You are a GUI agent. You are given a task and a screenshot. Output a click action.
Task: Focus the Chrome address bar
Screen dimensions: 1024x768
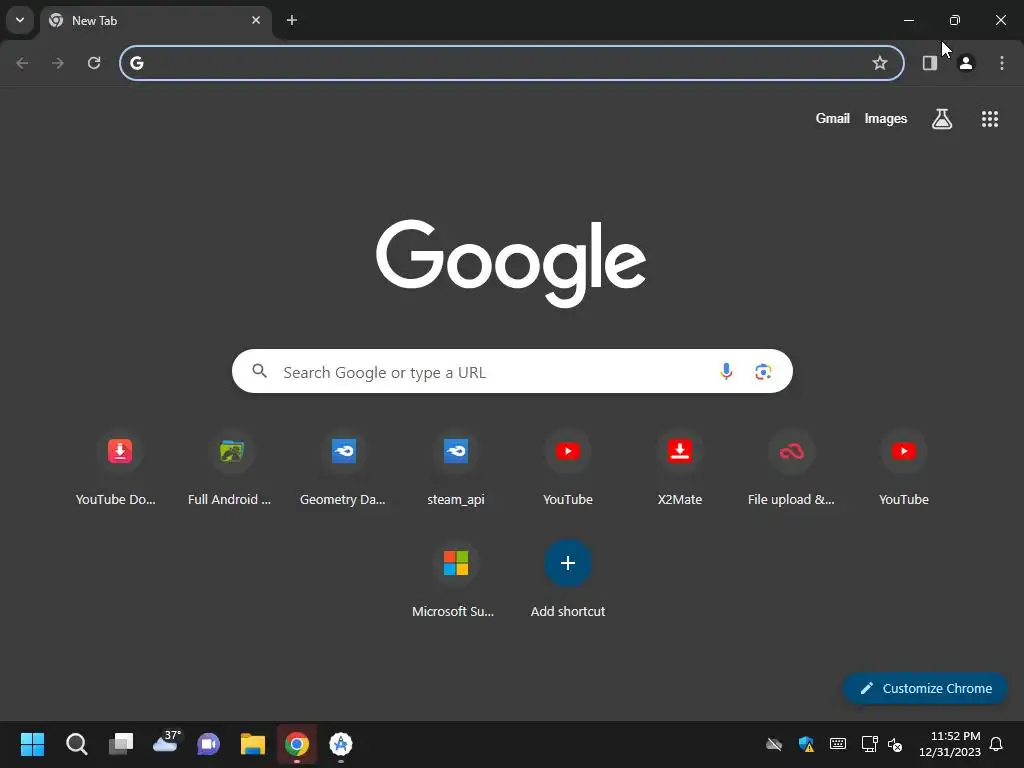(x=511, y=63)
